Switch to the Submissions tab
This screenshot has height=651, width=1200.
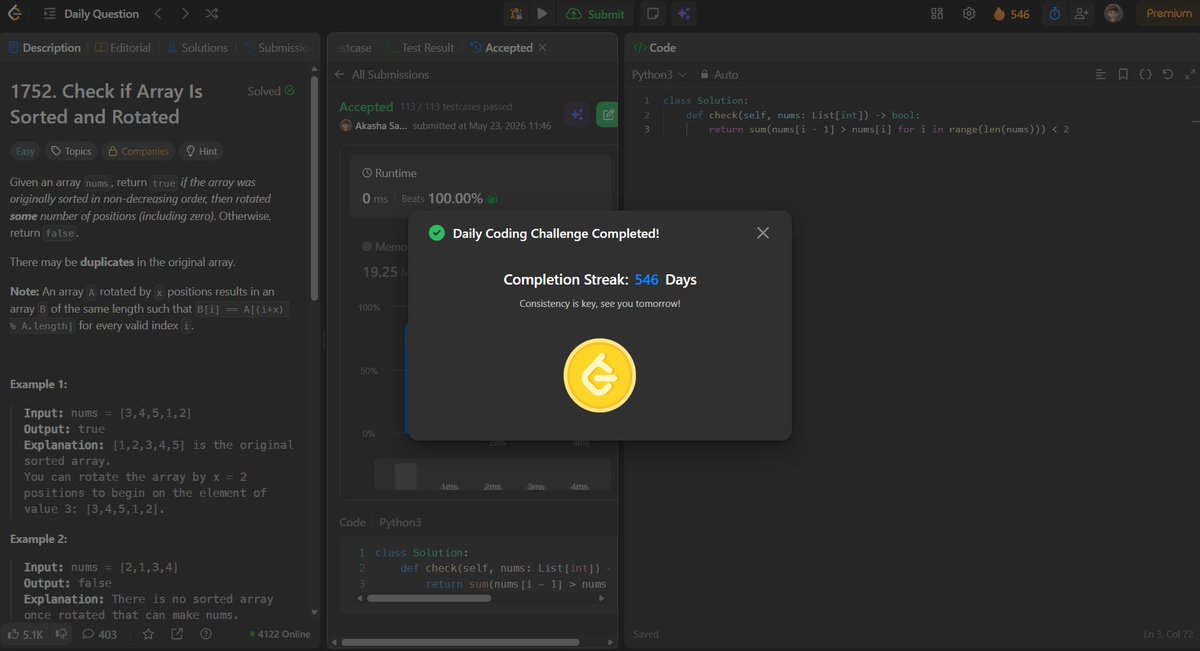tap(276, 48)
